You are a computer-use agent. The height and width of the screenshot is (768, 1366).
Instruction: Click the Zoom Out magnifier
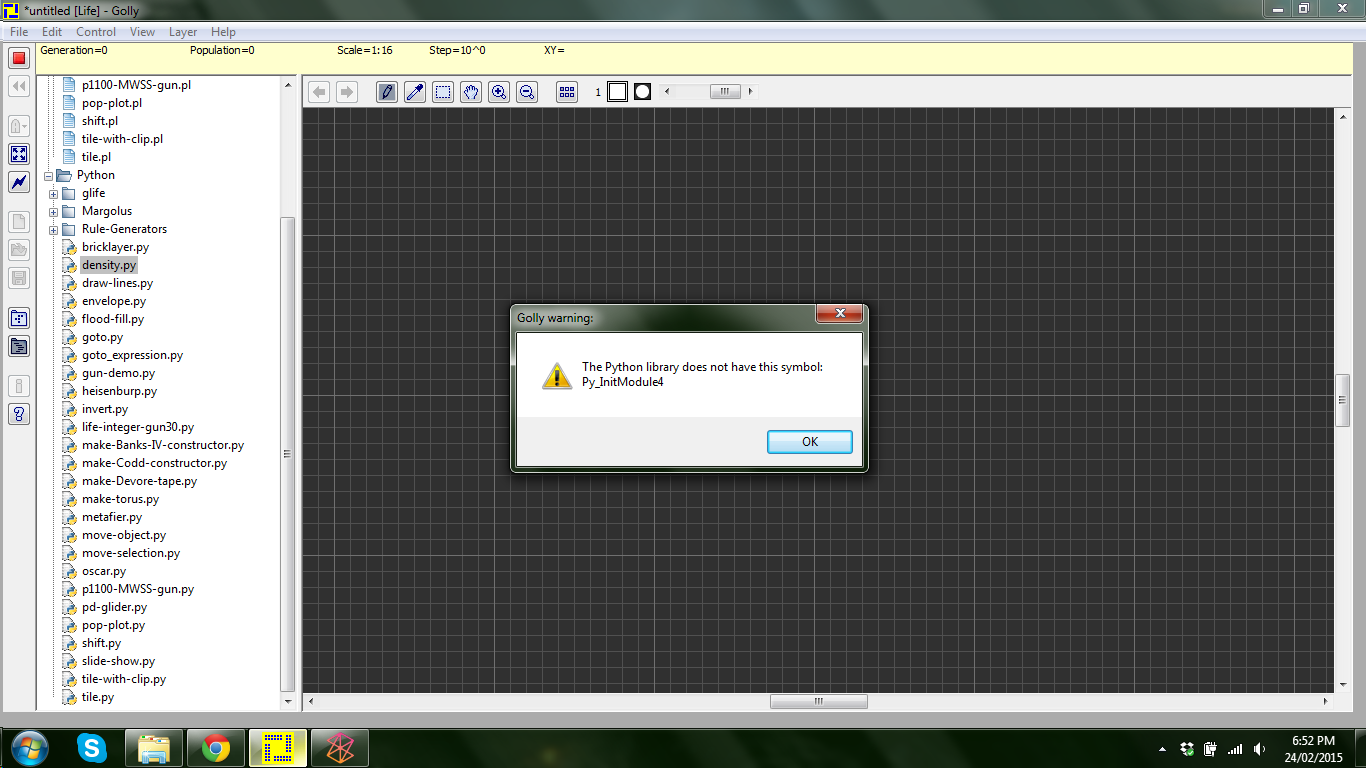click(527, 92)
